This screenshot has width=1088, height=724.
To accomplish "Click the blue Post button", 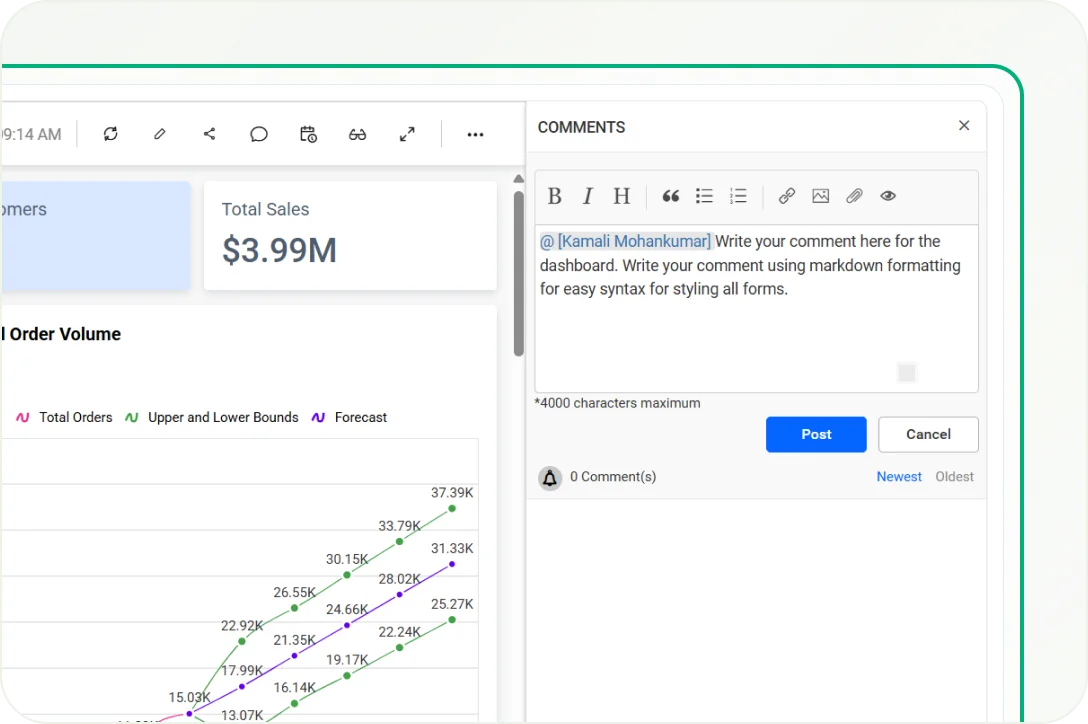I will (x=816, y=434).
